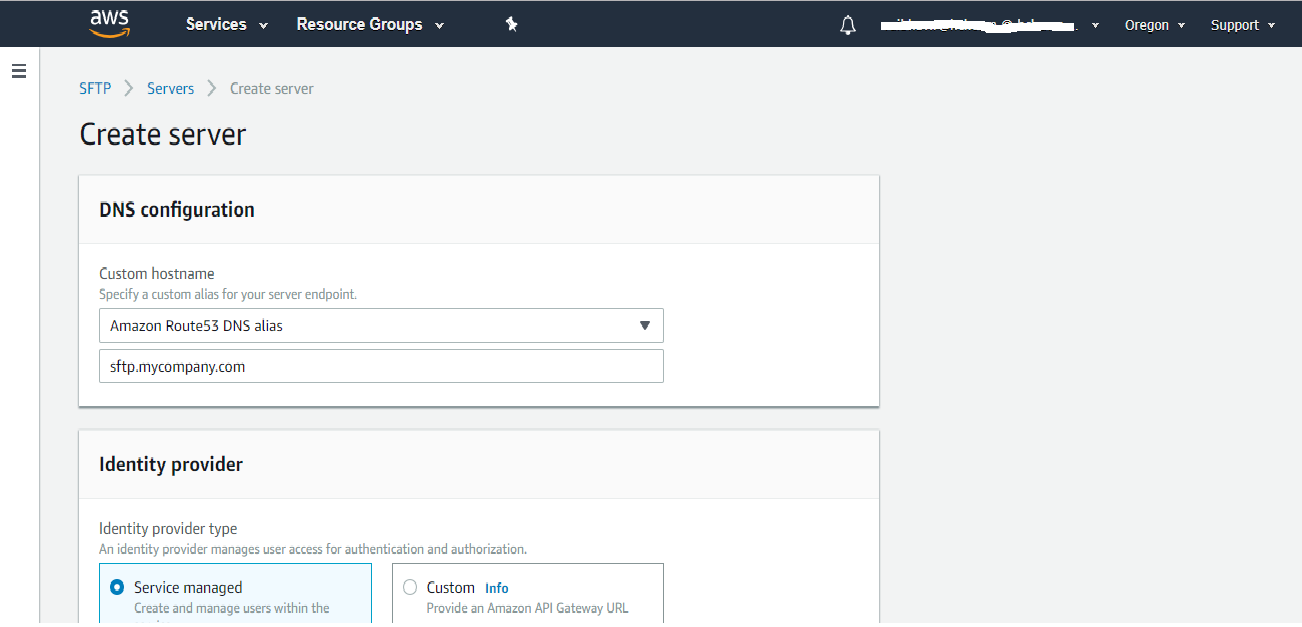Navigate to Servers breadcrumb link
1302x627 pixels.
click(170, 88)
